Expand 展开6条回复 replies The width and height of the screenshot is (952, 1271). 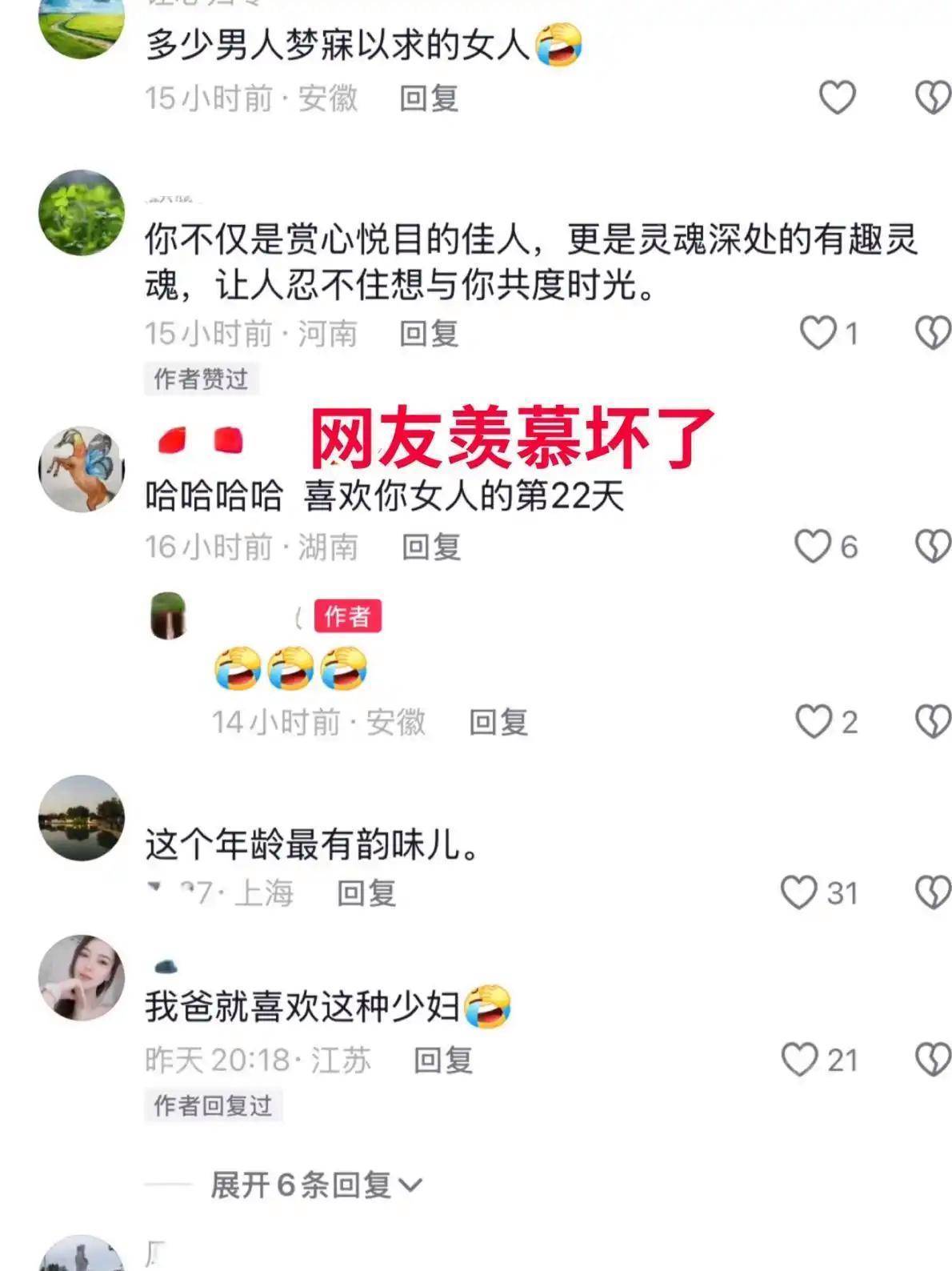pyautogui.click(x=315, y=1185)
